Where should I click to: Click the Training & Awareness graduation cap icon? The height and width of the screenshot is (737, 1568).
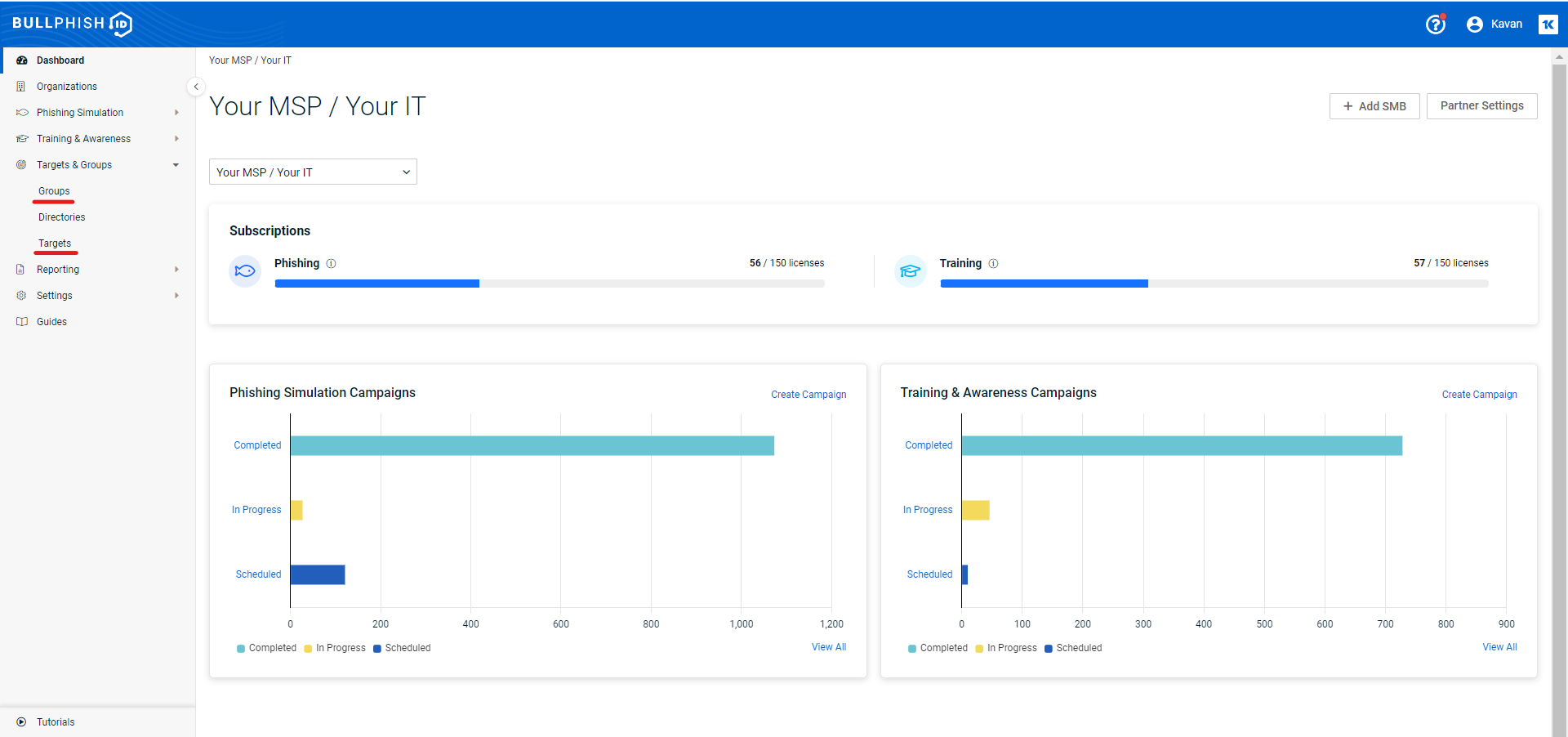click(x=22, y=139)
